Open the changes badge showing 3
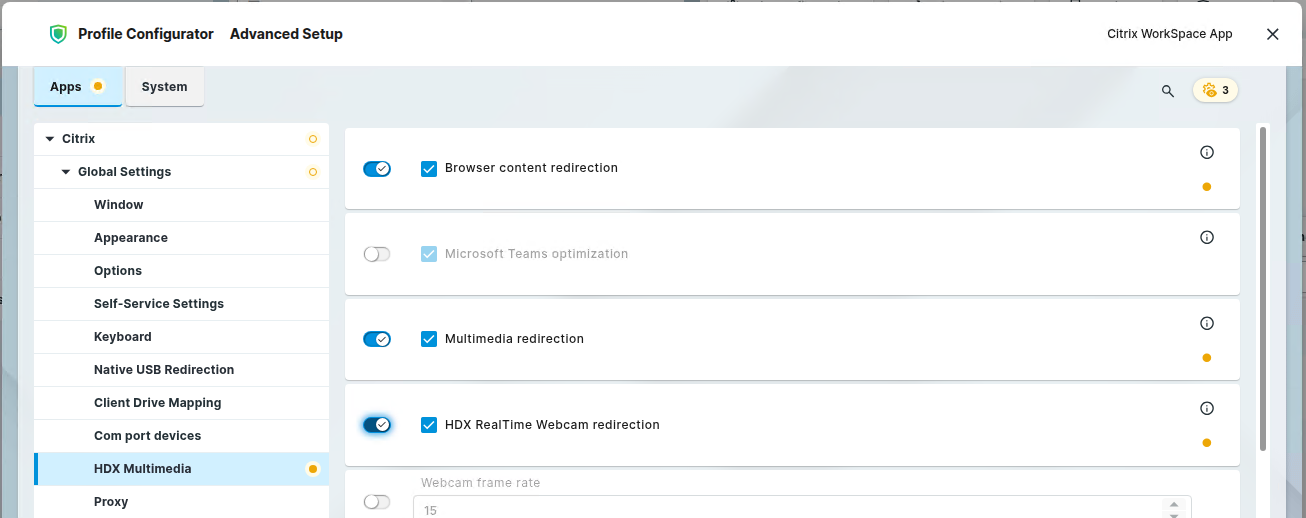Viewport: 1306px width, 518px height. [1215, 90]
